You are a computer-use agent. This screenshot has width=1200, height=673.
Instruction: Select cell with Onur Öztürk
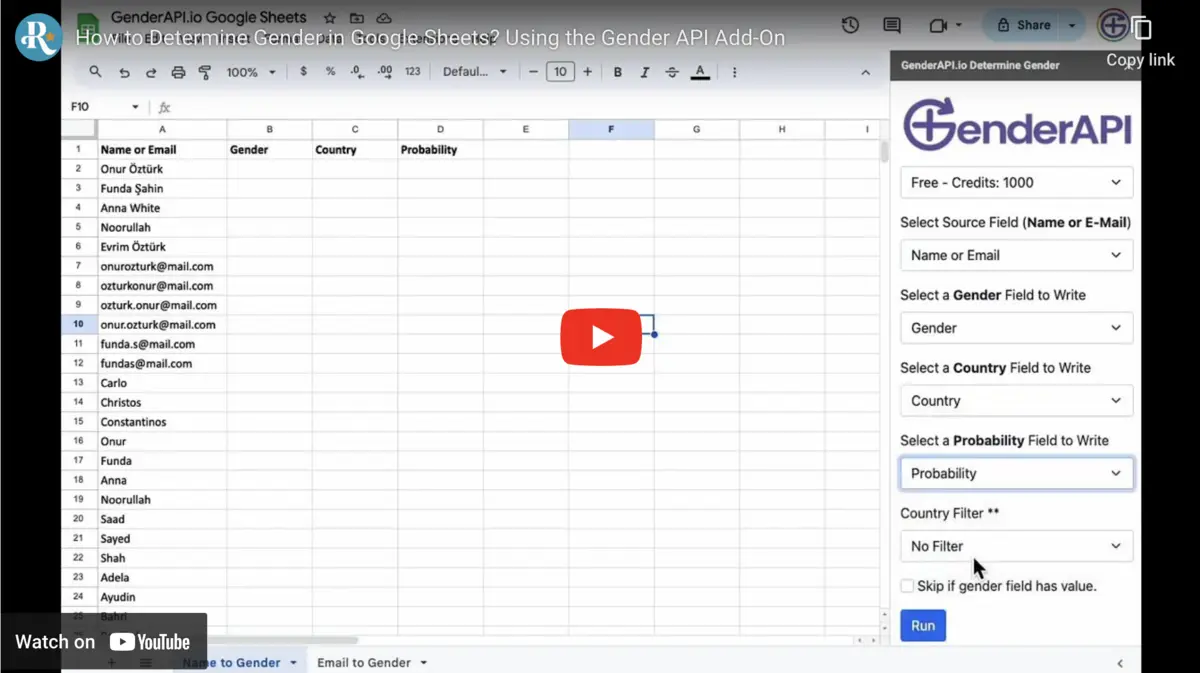point(162,169)
